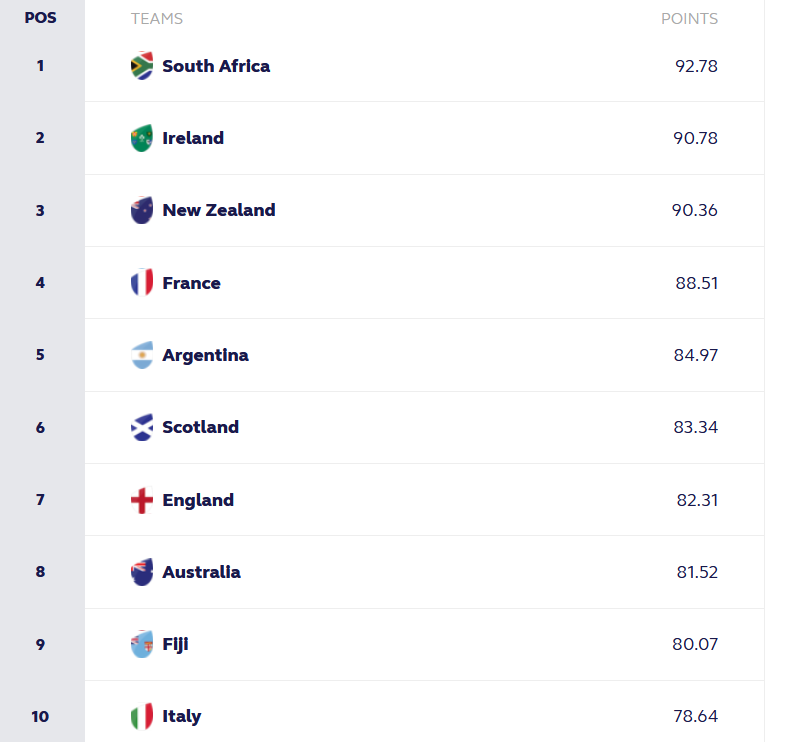The height and width of the screenshot is (742, 794).
Task: Select the Fiji team name
Action: (x=175, y=644)
